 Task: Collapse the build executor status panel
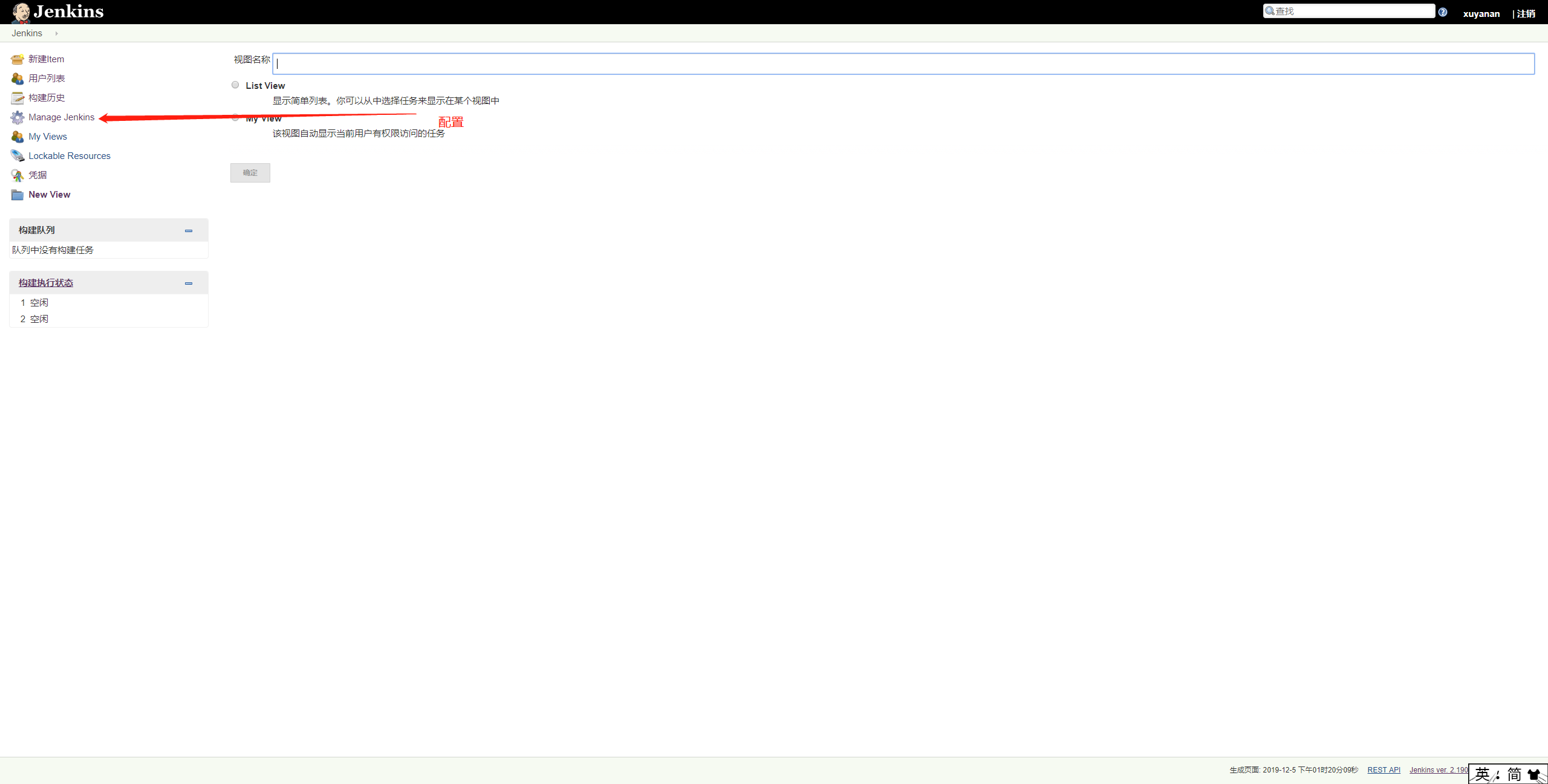189,283
